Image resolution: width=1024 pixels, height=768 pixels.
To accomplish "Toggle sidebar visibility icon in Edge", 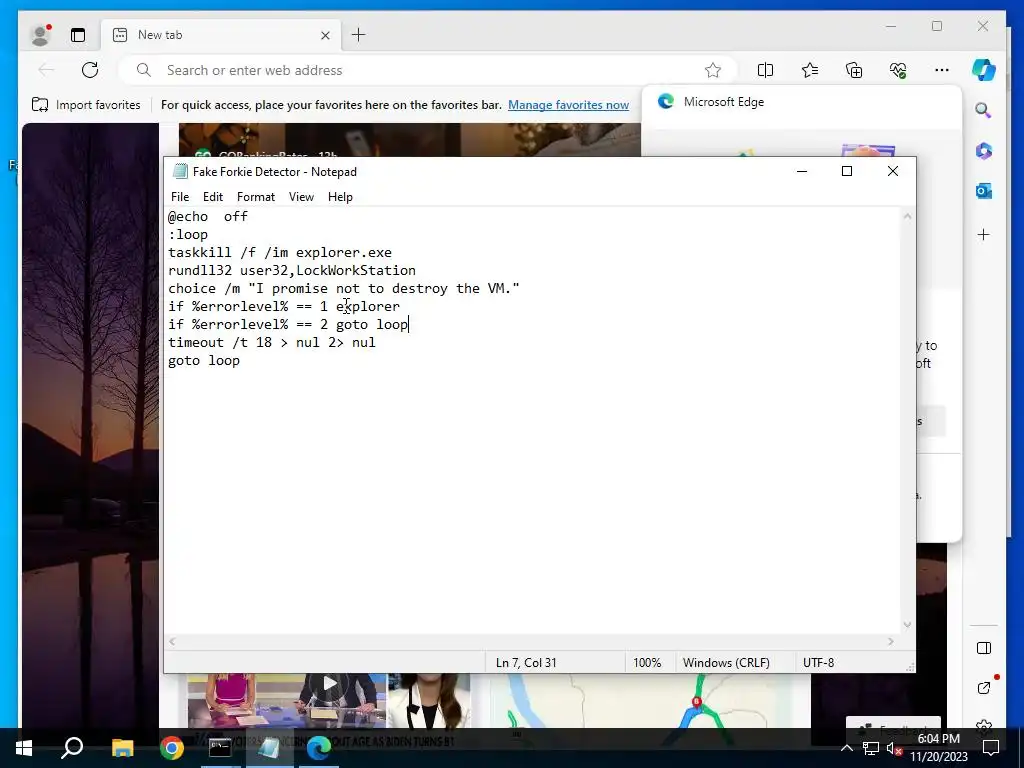I will 984,648.
